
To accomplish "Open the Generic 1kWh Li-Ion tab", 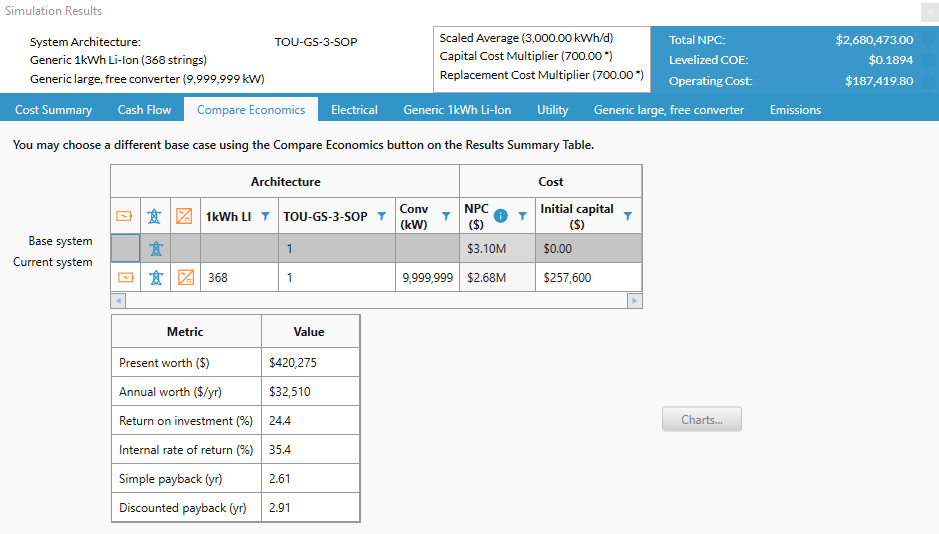I will point(457,110).
